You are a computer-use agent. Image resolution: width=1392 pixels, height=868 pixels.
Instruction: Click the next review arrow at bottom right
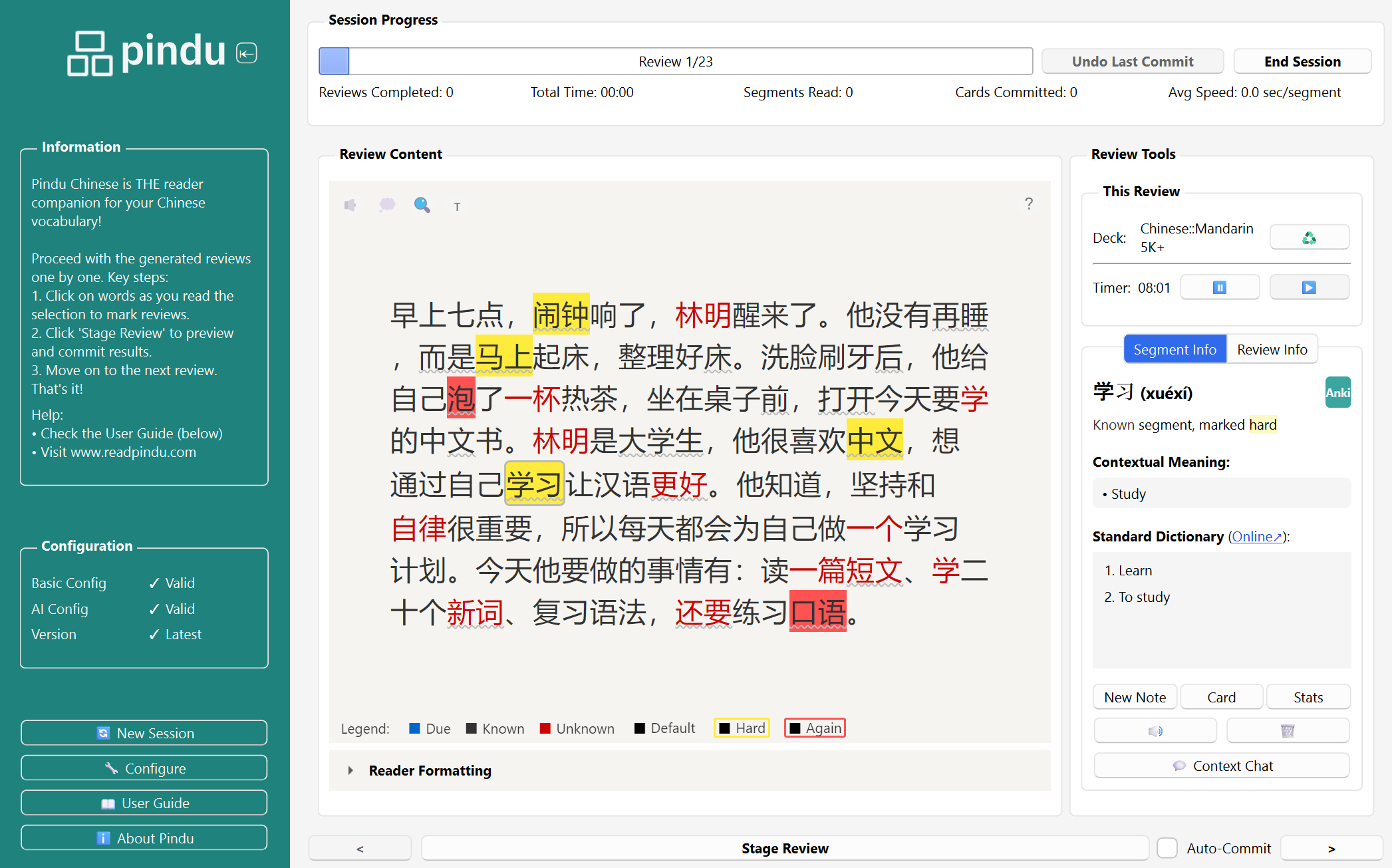(x=1331, y=848)
